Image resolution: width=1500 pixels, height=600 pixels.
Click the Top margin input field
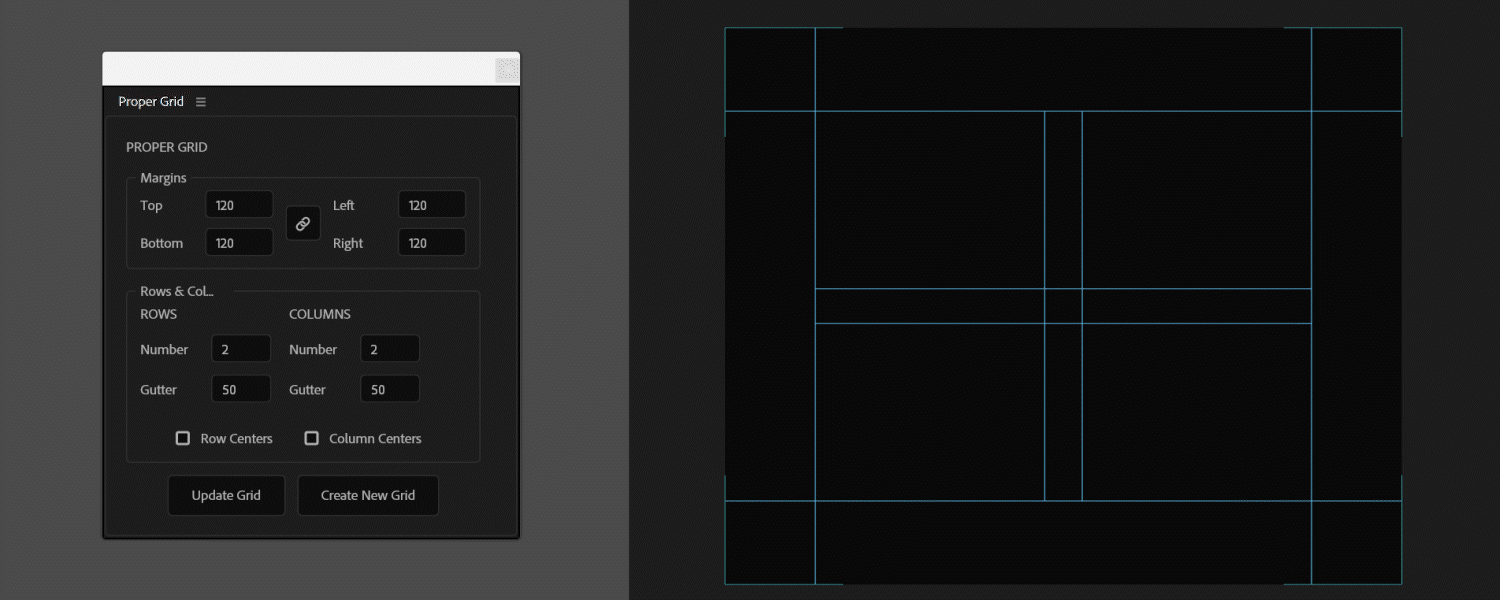[x=239, y=205]
